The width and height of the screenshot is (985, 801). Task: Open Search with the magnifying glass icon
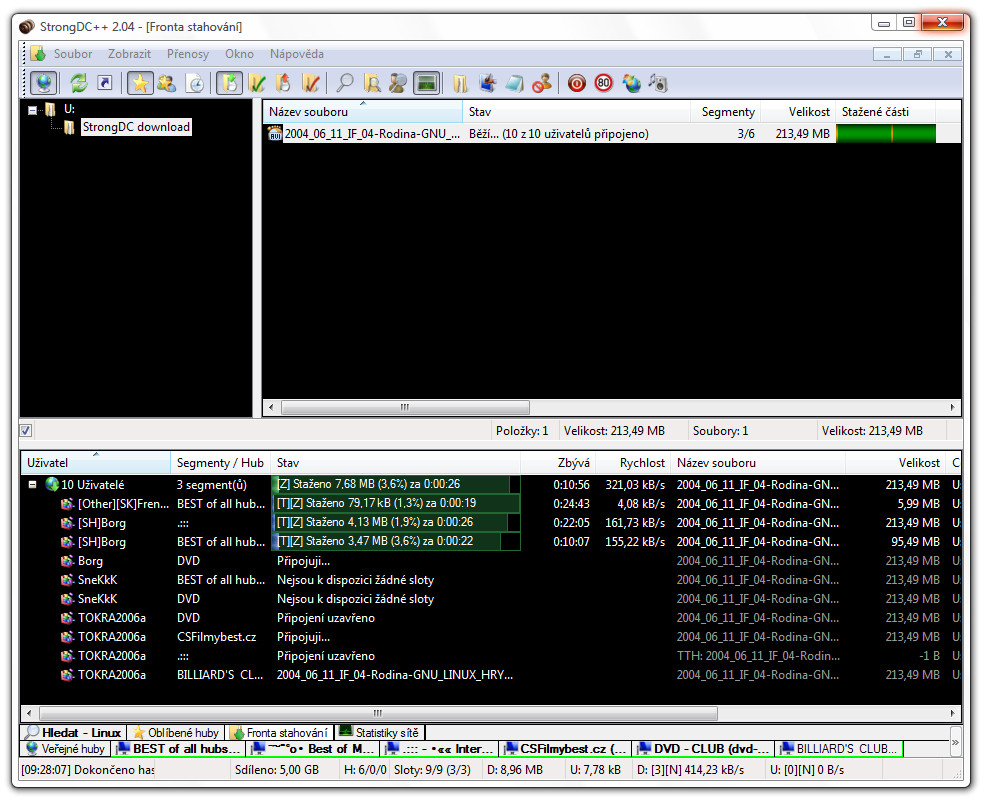tap(344, 83)
